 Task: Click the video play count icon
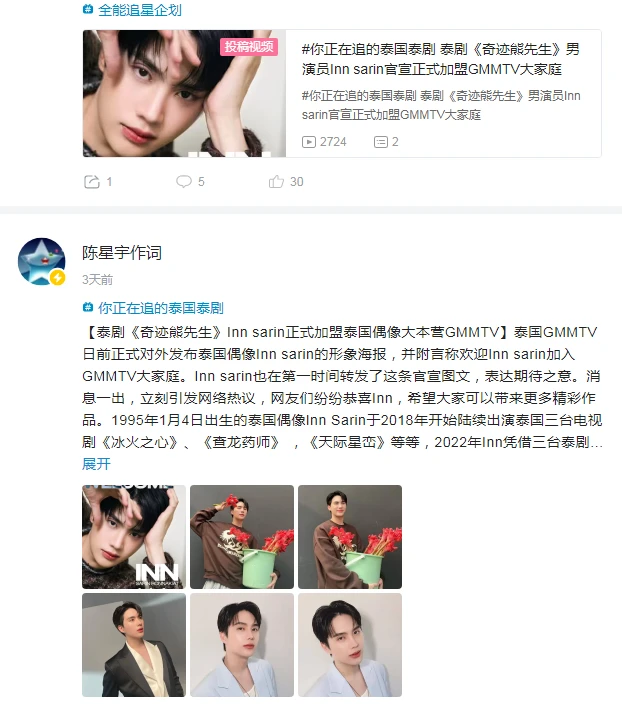(309, 142)
